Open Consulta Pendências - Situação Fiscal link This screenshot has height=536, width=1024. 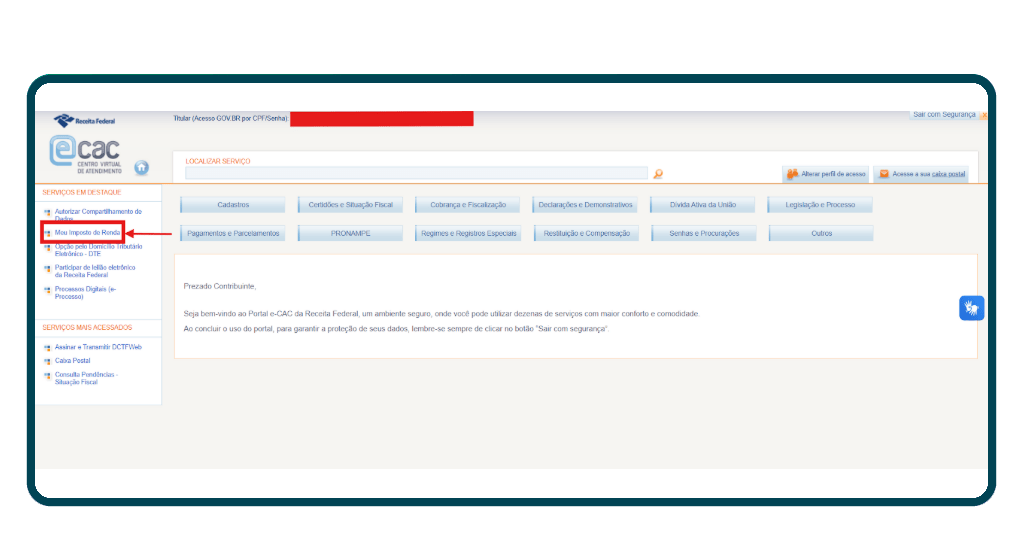click(x=86, y=379)
